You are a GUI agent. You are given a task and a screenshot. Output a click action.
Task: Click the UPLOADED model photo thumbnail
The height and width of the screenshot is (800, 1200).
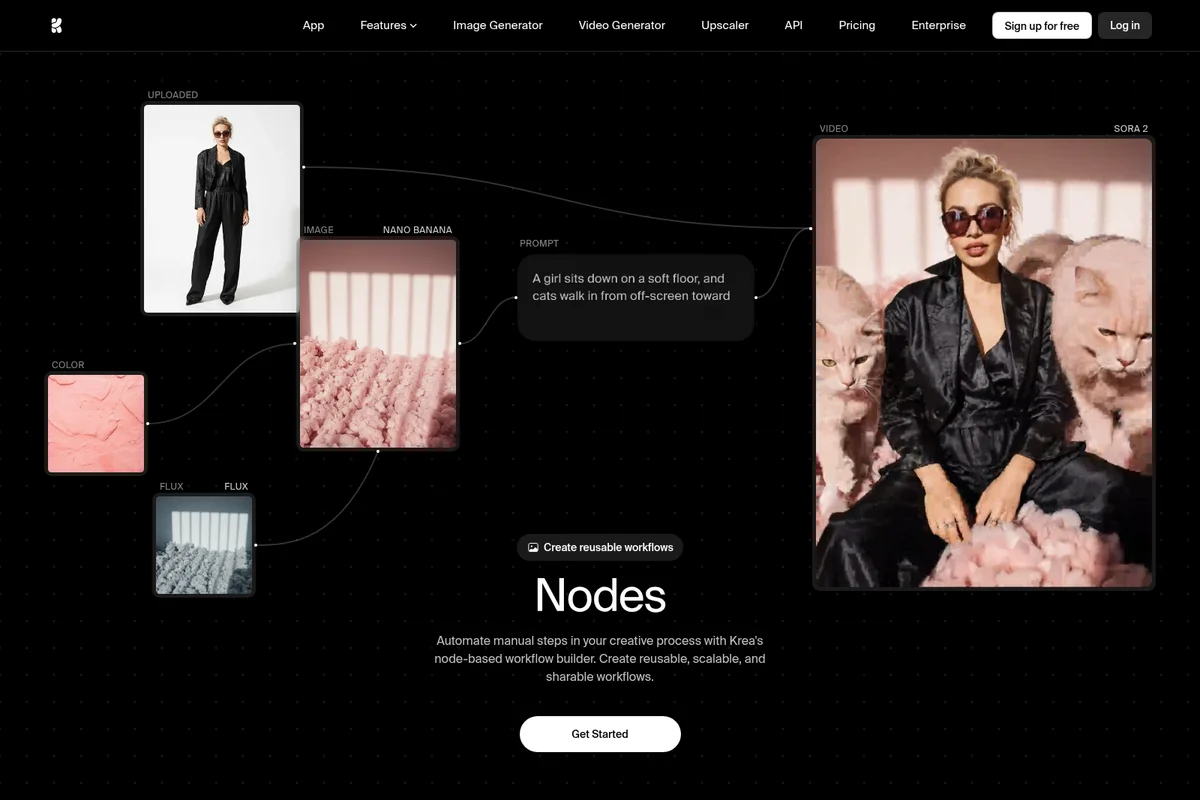221,207
